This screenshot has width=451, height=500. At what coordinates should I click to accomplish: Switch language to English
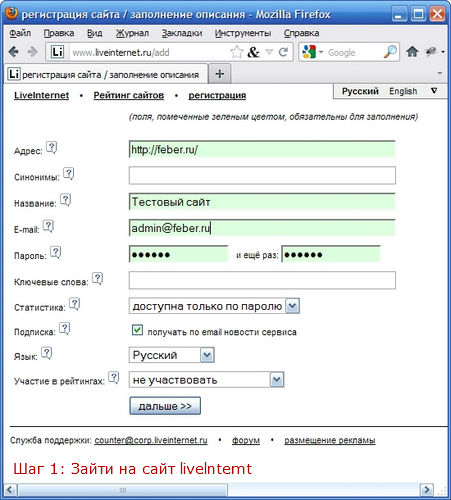(x=403, y=91)
